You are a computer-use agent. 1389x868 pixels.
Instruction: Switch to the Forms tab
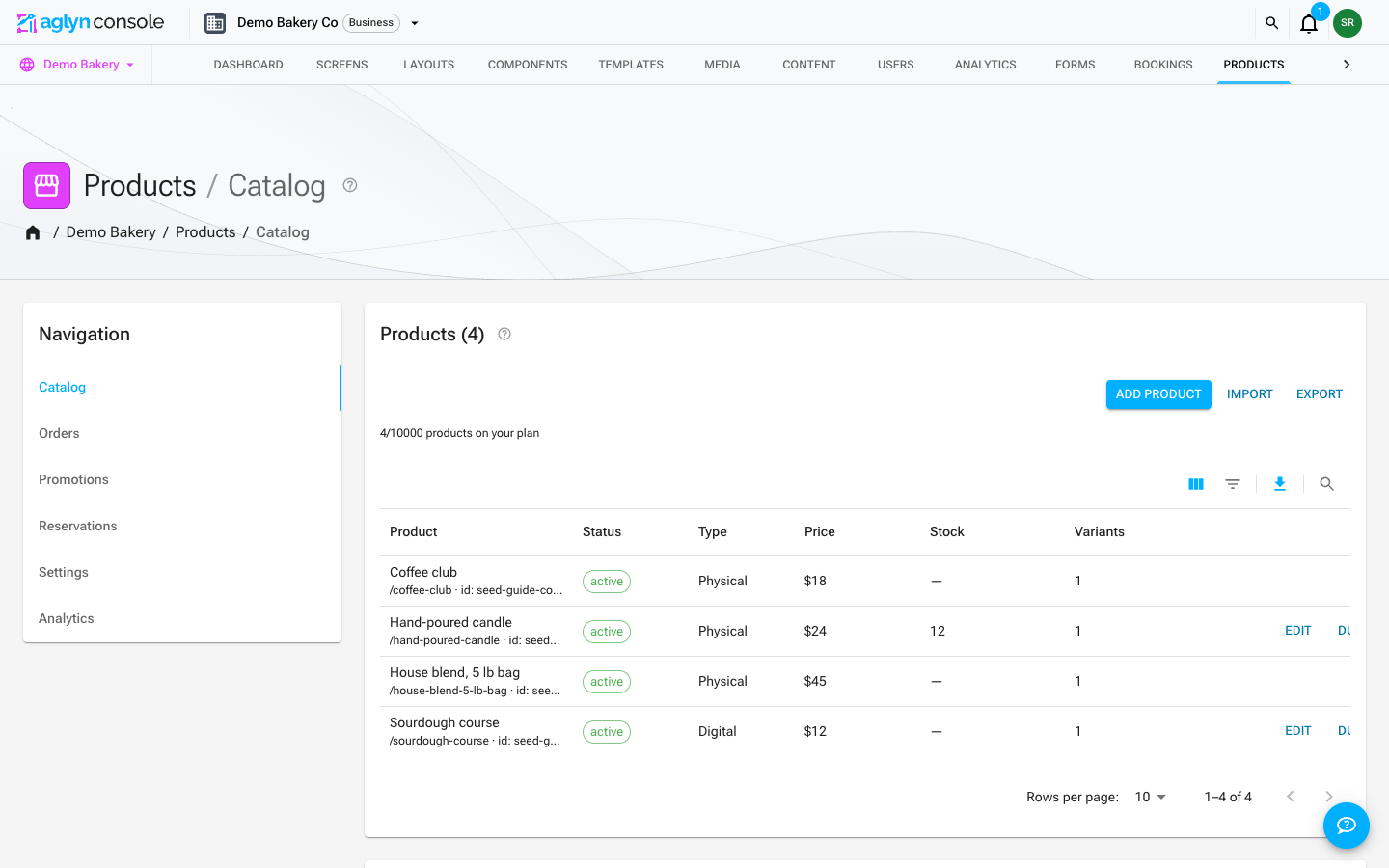coord(1076,65)
